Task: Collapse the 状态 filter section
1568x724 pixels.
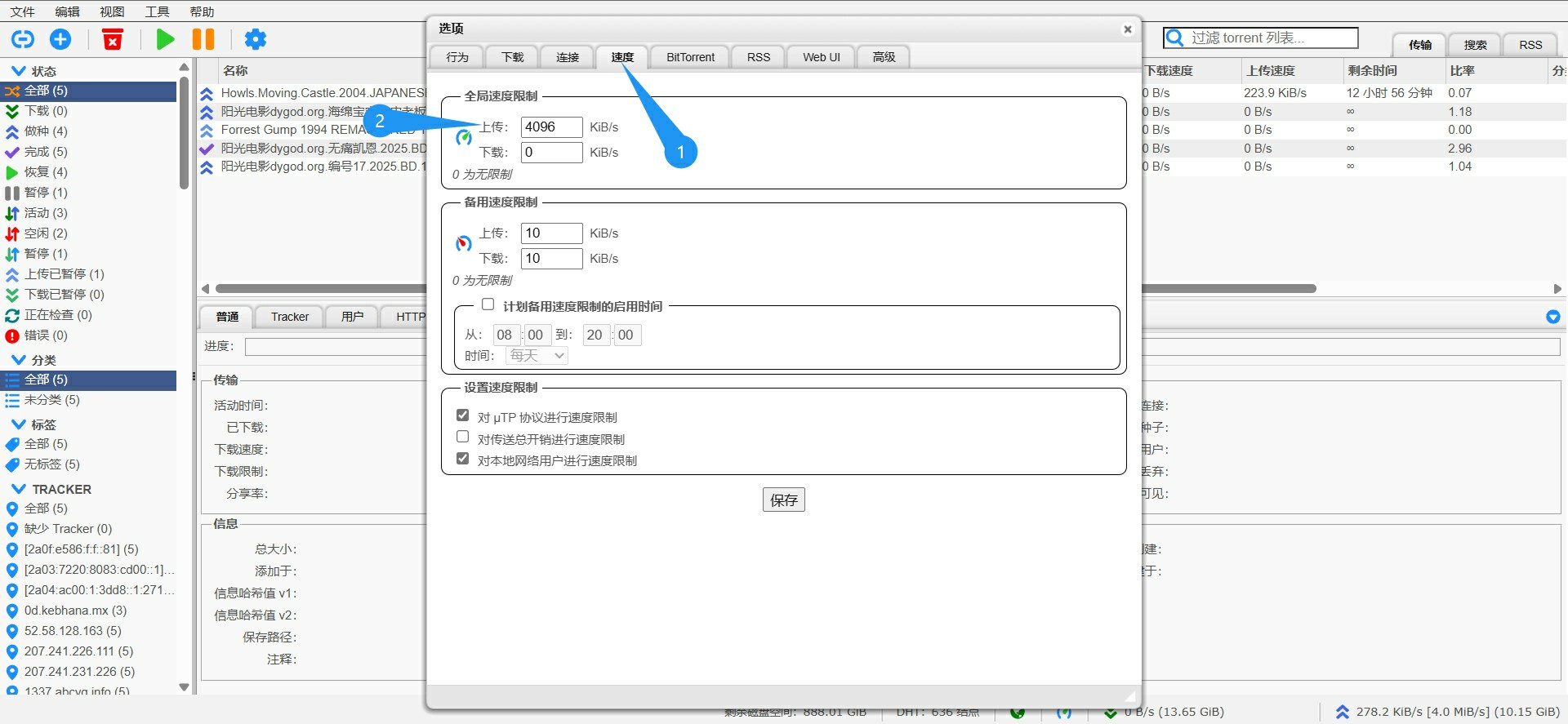Action: (18, 71)
